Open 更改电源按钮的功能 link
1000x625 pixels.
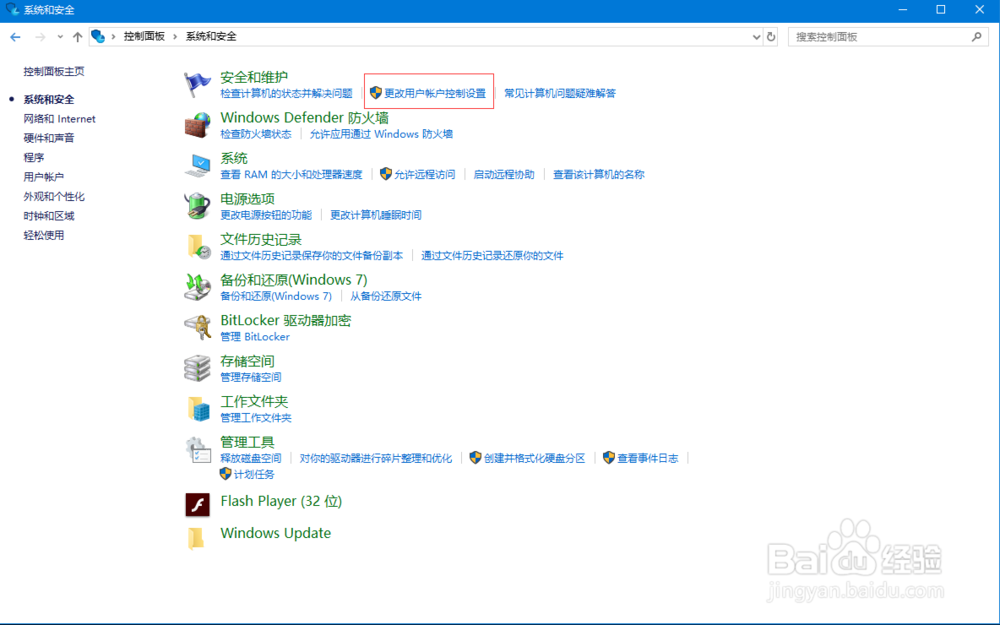coord(266,215)
